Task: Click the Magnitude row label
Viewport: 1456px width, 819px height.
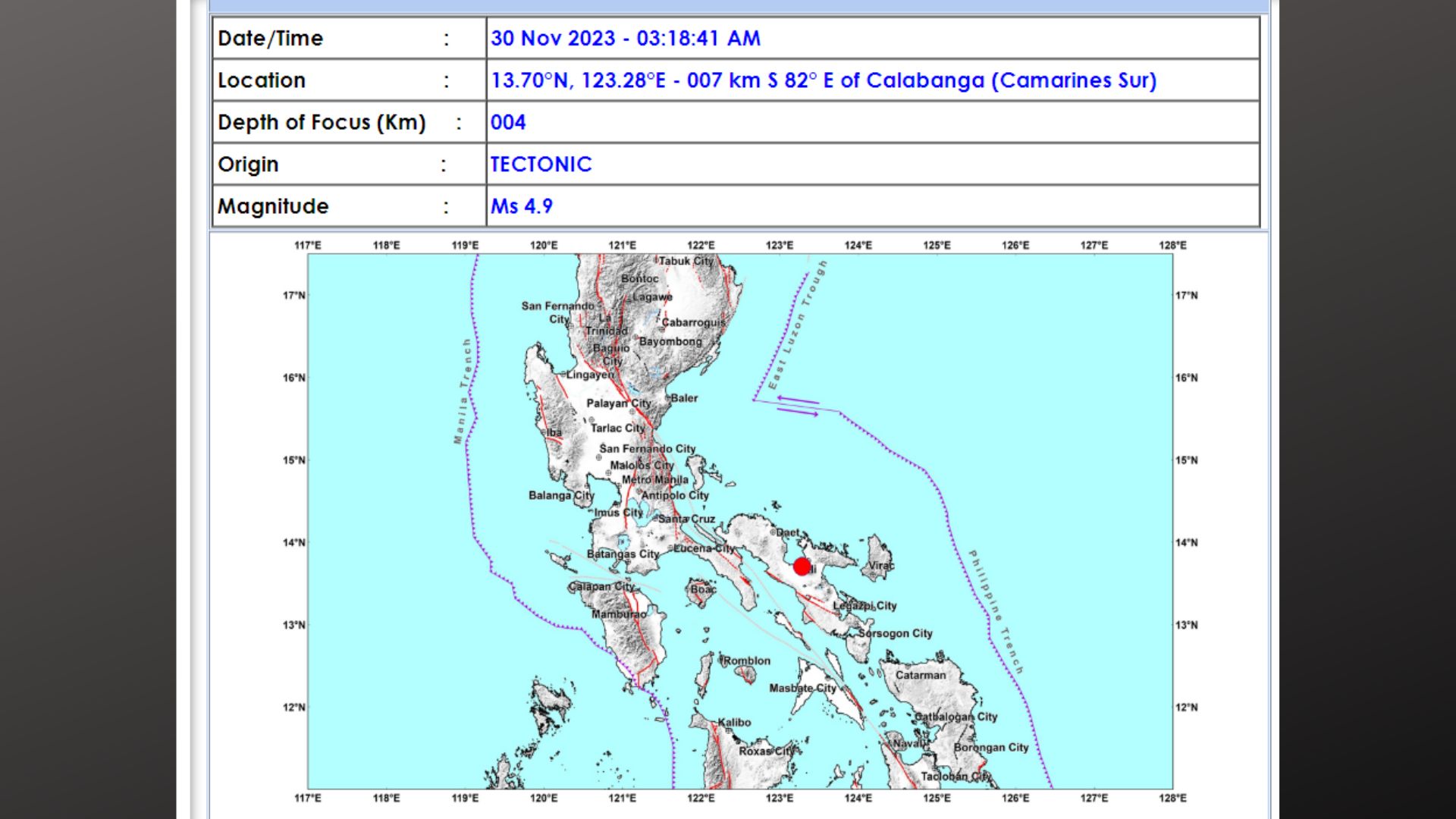Action: (273, 206)
